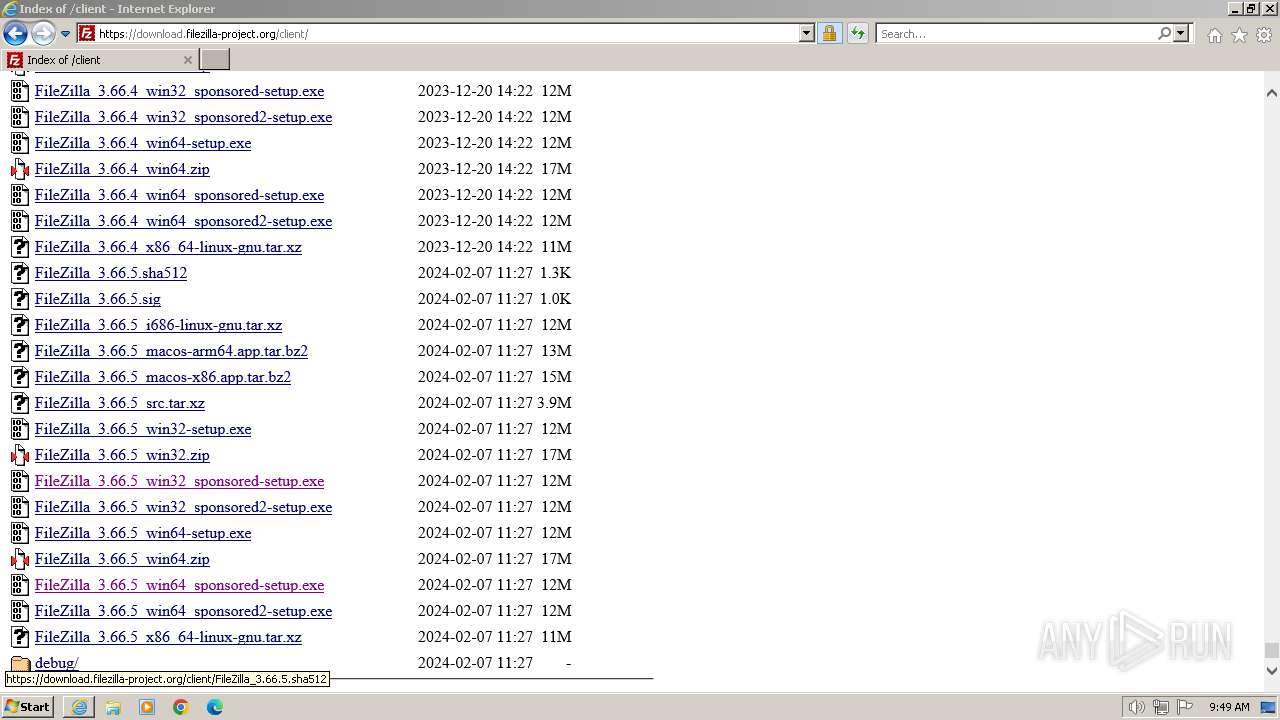Viewport: 1280px width, 720px height.
Task: Click zip icon beside FileZilla_3.66.5_win64.zip
Action: point(20,559)
